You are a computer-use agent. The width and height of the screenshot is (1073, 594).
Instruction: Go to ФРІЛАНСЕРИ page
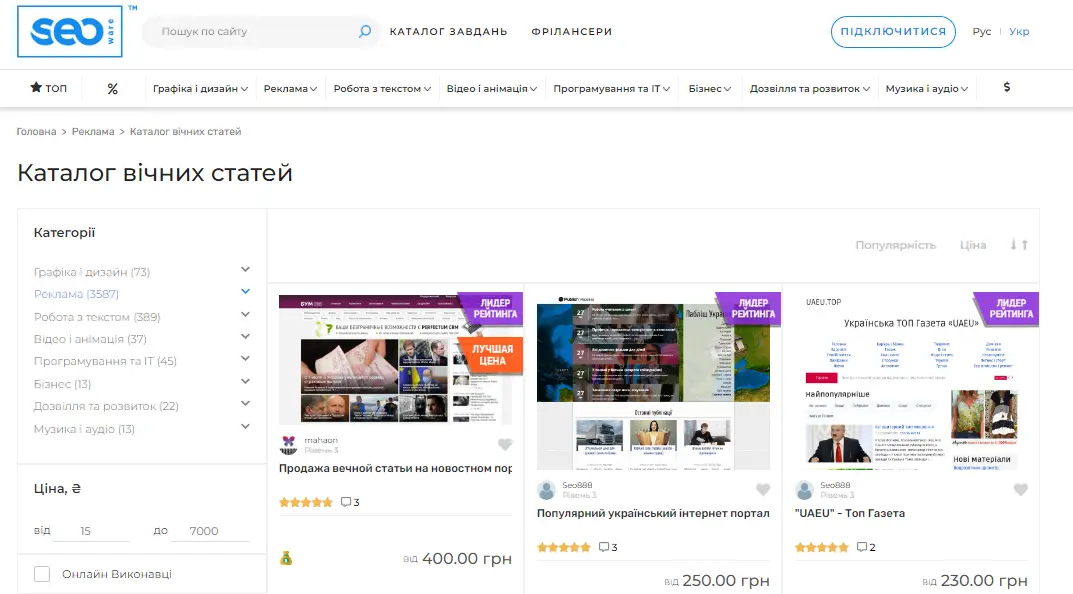571,31
